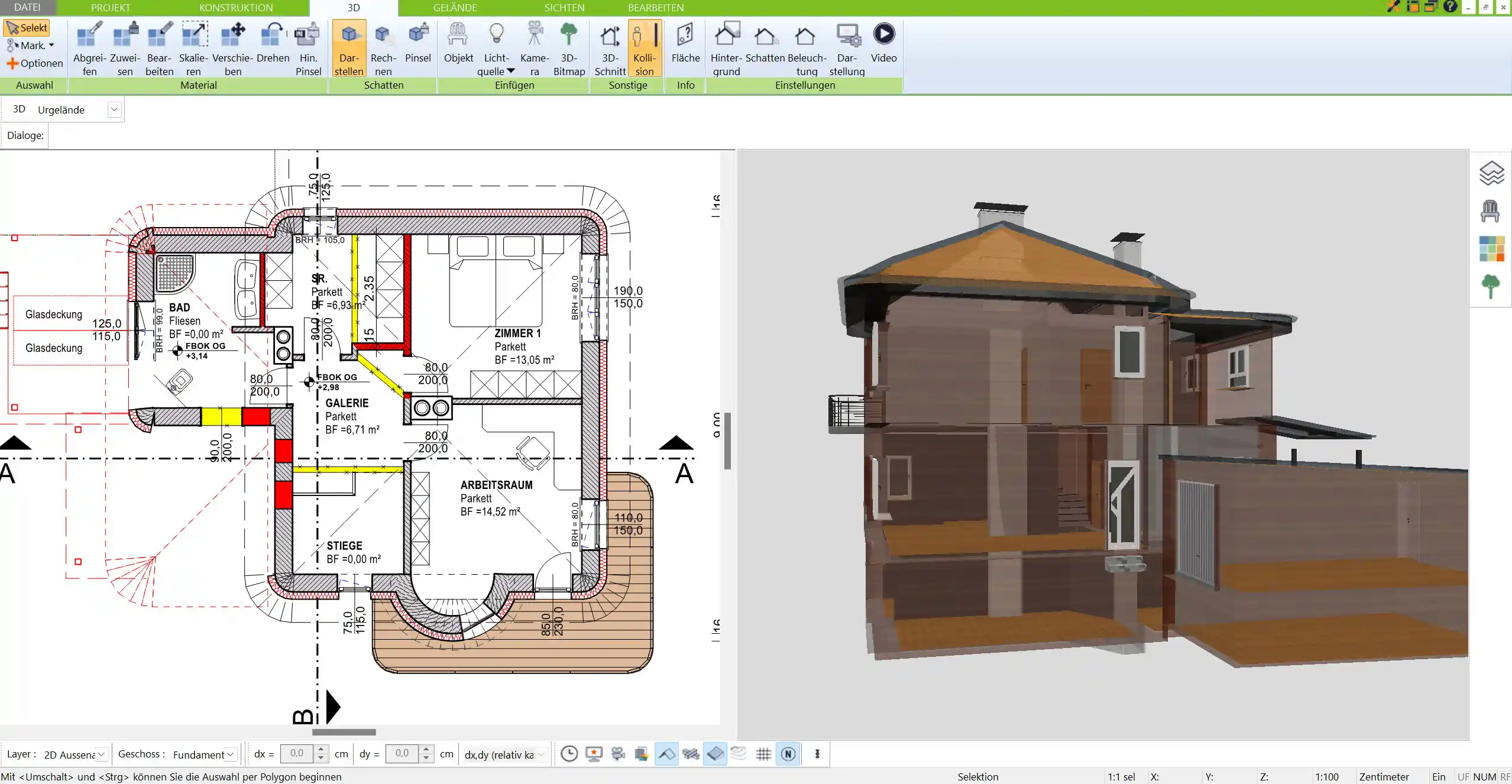Toggle the N north indicator button

788,754
